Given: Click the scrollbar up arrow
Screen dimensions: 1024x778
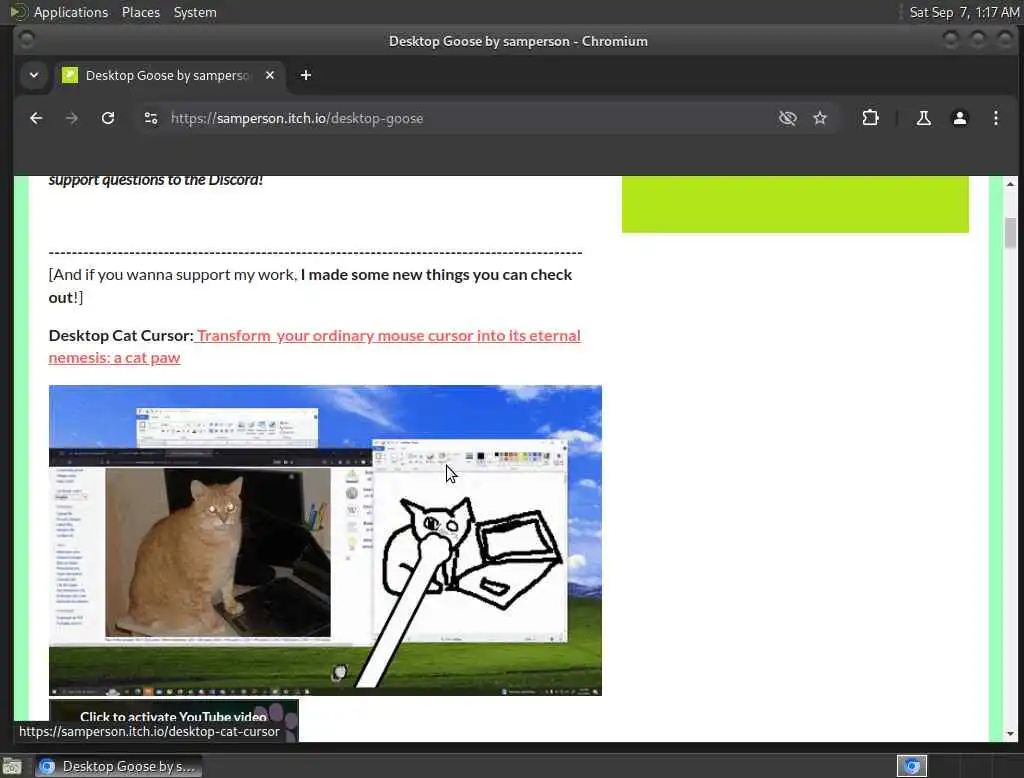Looking at the screenshot, I should point(1010,184).
